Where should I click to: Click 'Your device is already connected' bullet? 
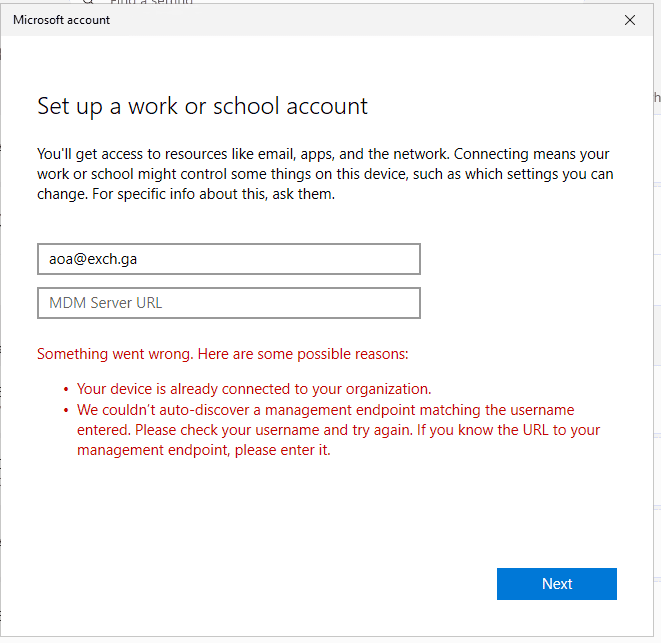pos(254,389)
